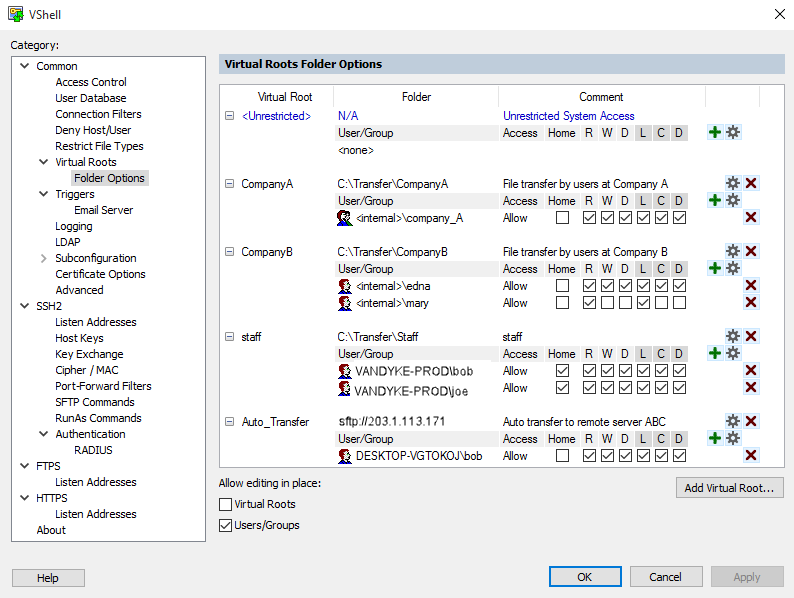The image size is (794, 598).
Task: Click the Help button
Action: (x=48, y=578)
